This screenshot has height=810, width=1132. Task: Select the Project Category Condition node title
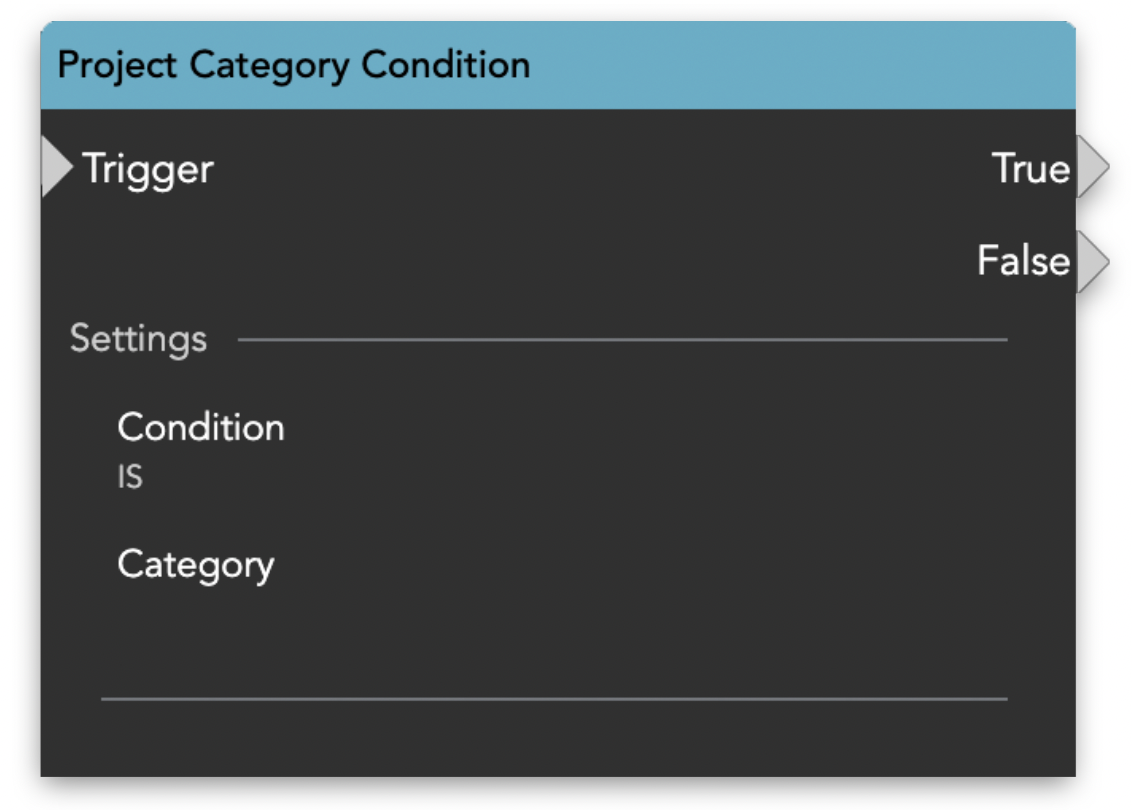point(293,66)
